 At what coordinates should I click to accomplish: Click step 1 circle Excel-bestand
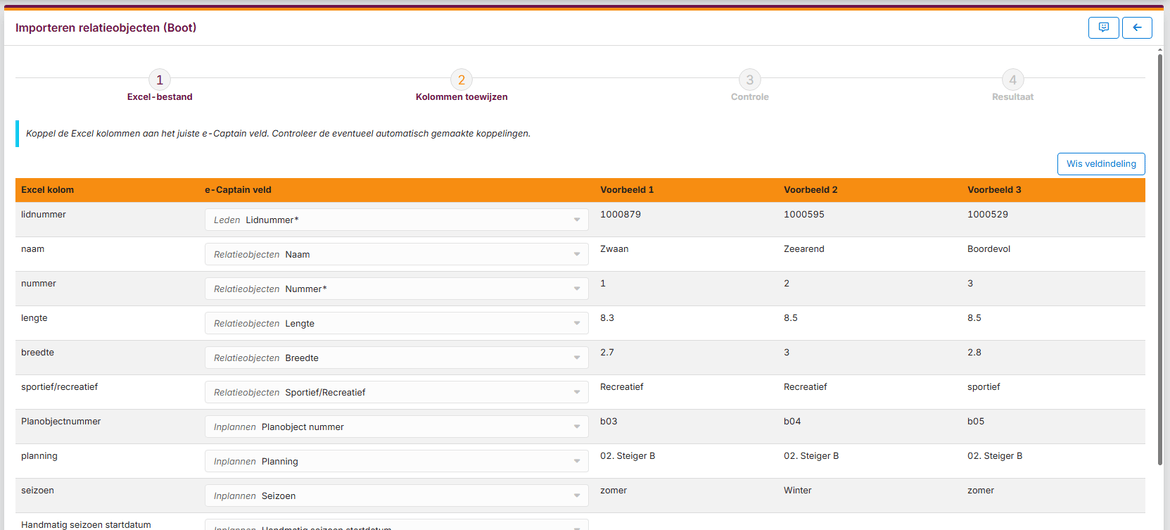(x=159, y=80)
